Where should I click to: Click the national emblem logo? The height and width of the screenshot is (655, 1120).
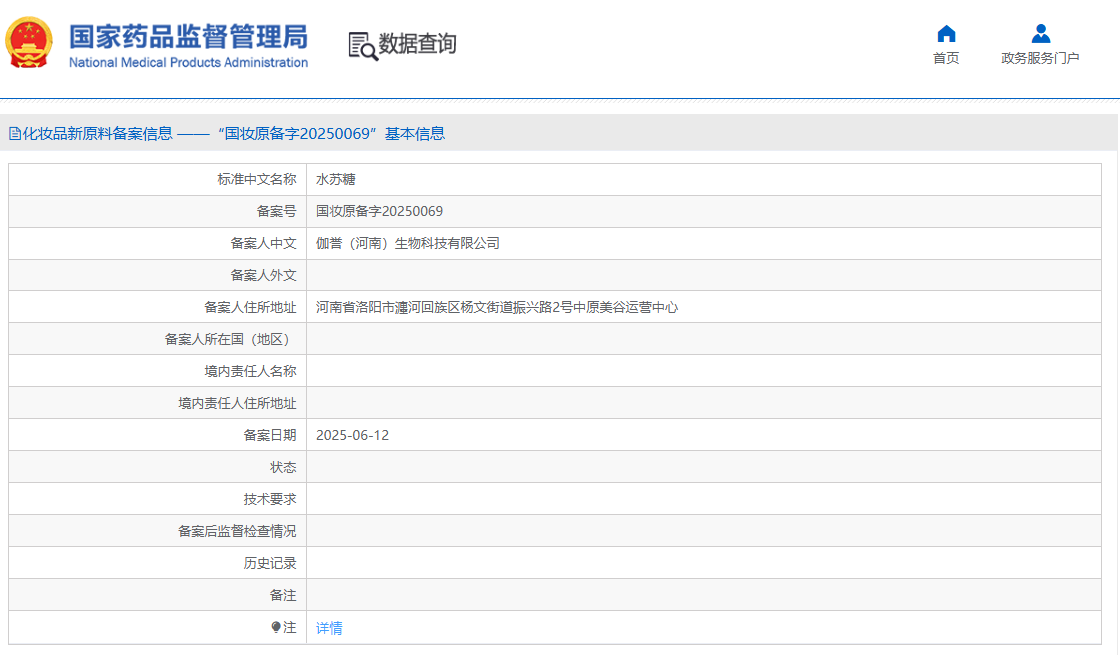click(x=29, y=43)
